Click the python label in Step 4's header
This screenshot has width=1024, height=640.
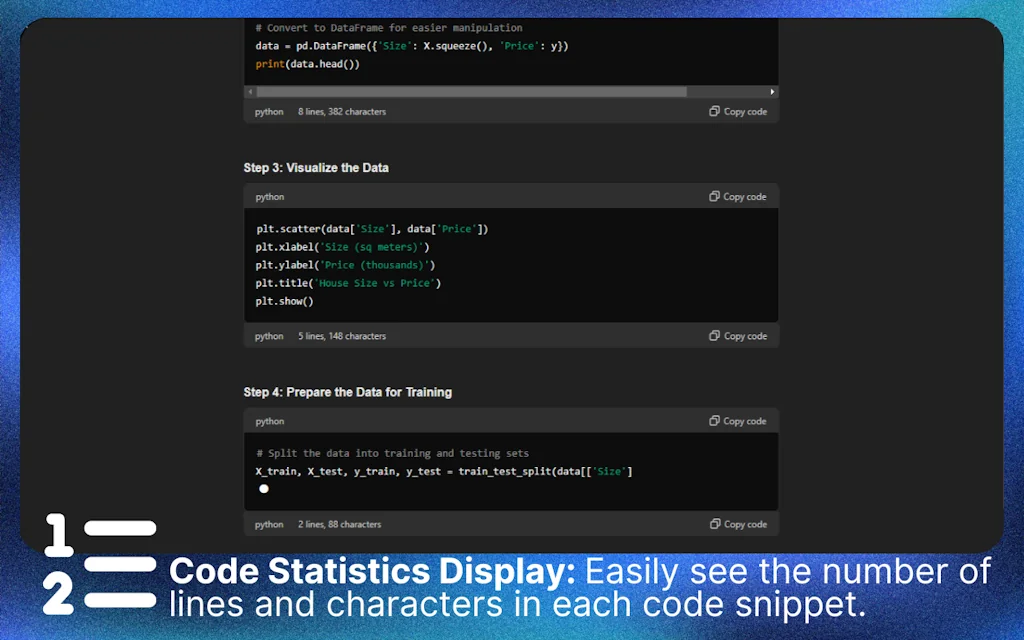tap(268, 420)
